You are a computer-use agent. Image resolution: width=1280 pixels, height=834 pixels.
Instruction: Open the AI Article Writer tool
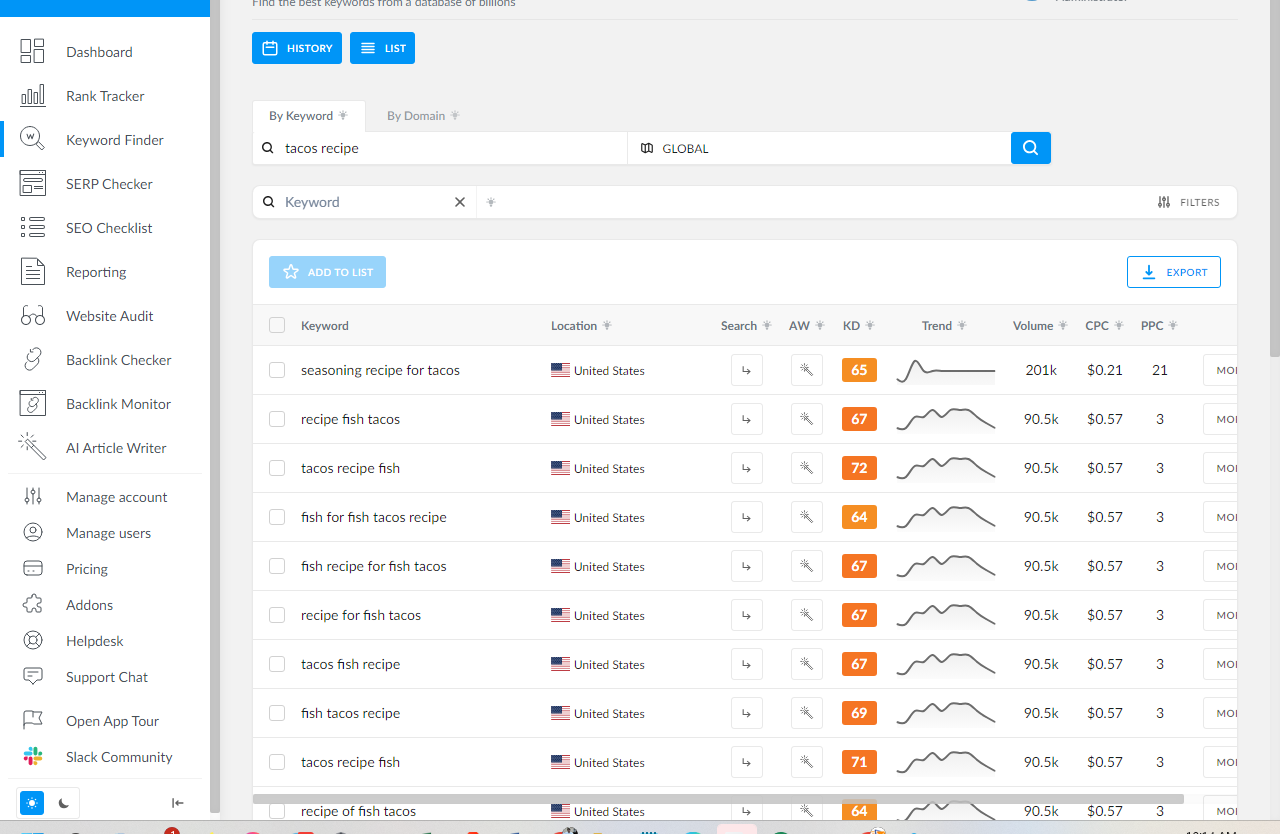point(116,448)
